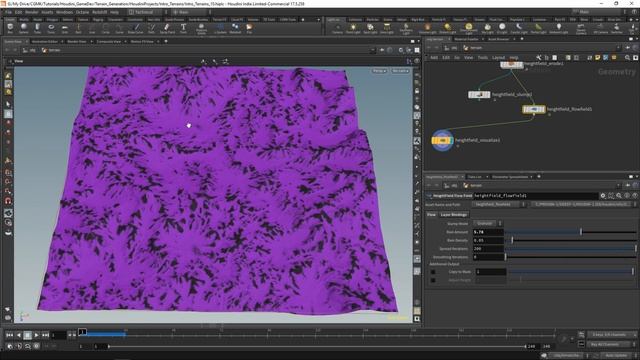Select the Metaball shelf tool
Viewport: 640px width, 360px height.
click(235, 28)
